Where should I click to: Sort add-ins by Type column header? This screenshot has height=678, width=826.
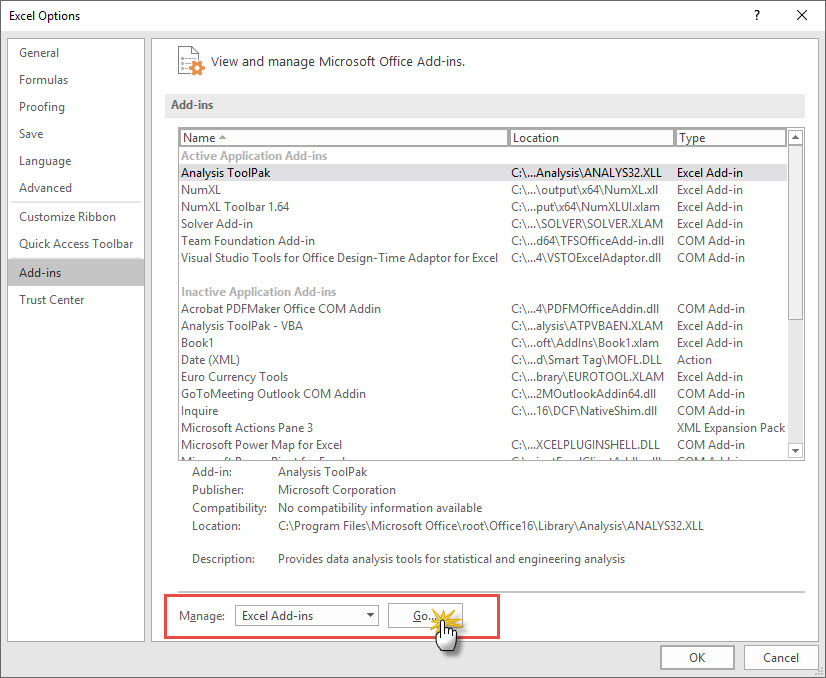(729, 138)
